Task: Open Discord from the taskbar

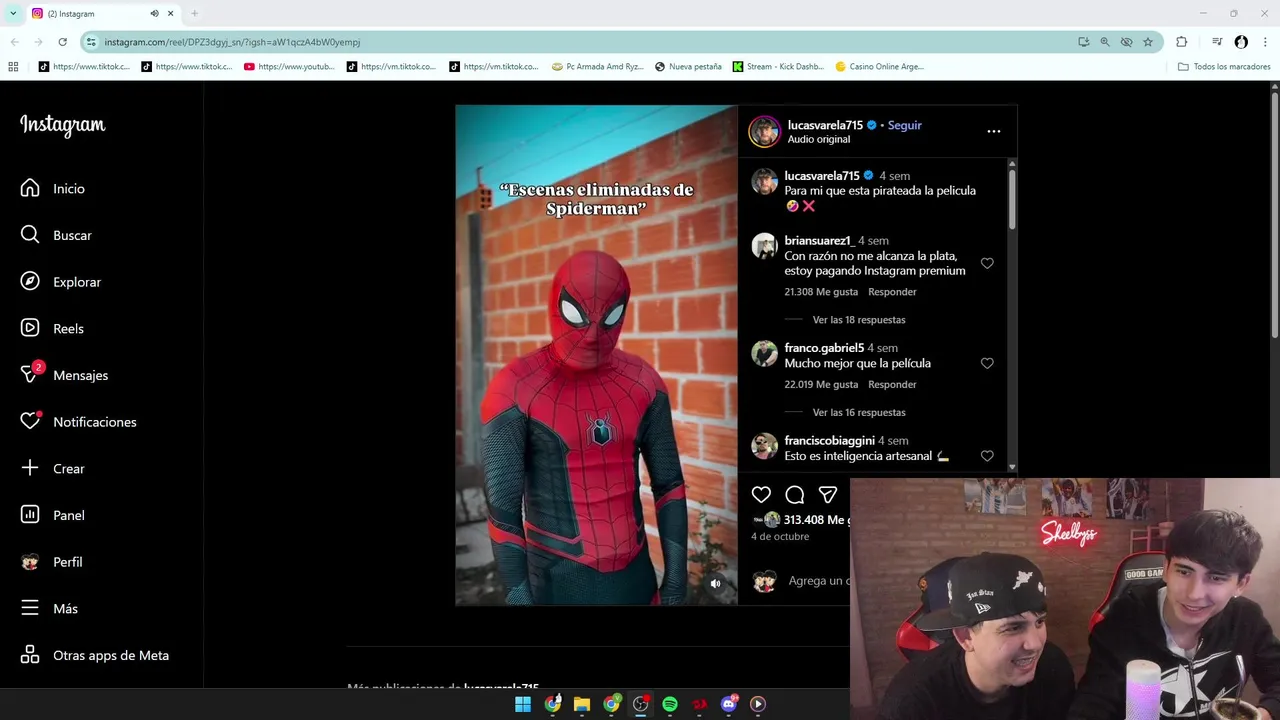Action: pyautogui.click(x=729, y=704)
